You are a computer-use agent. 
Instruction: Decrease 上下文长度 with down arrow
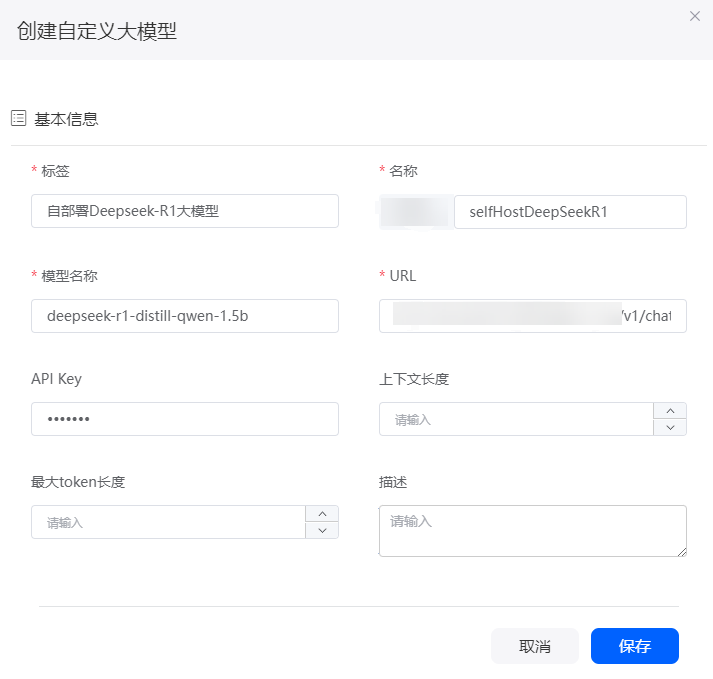pyautogui.click(x=670, y=428)
